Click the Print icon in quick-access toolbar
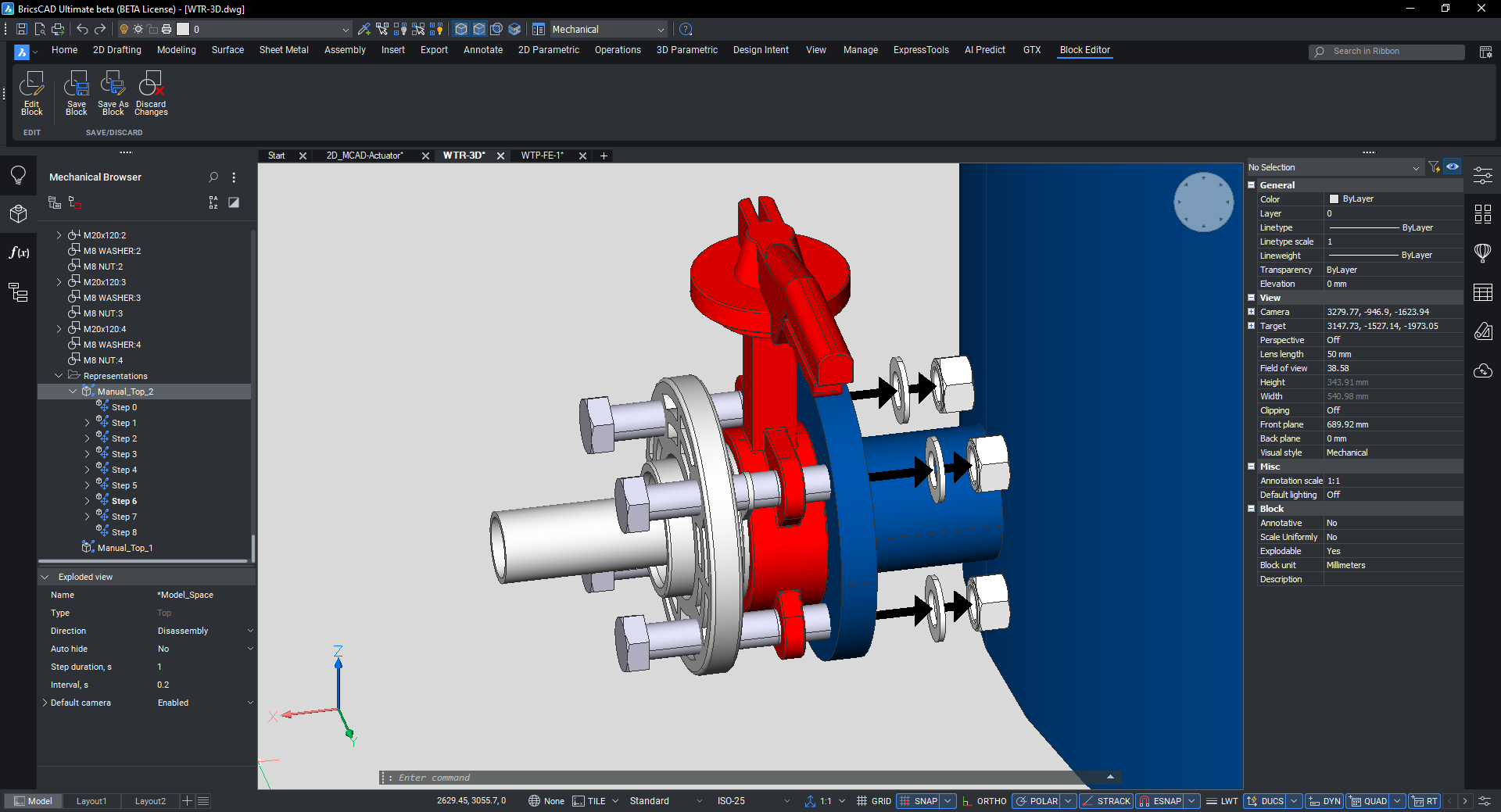 tap(58, 29)
